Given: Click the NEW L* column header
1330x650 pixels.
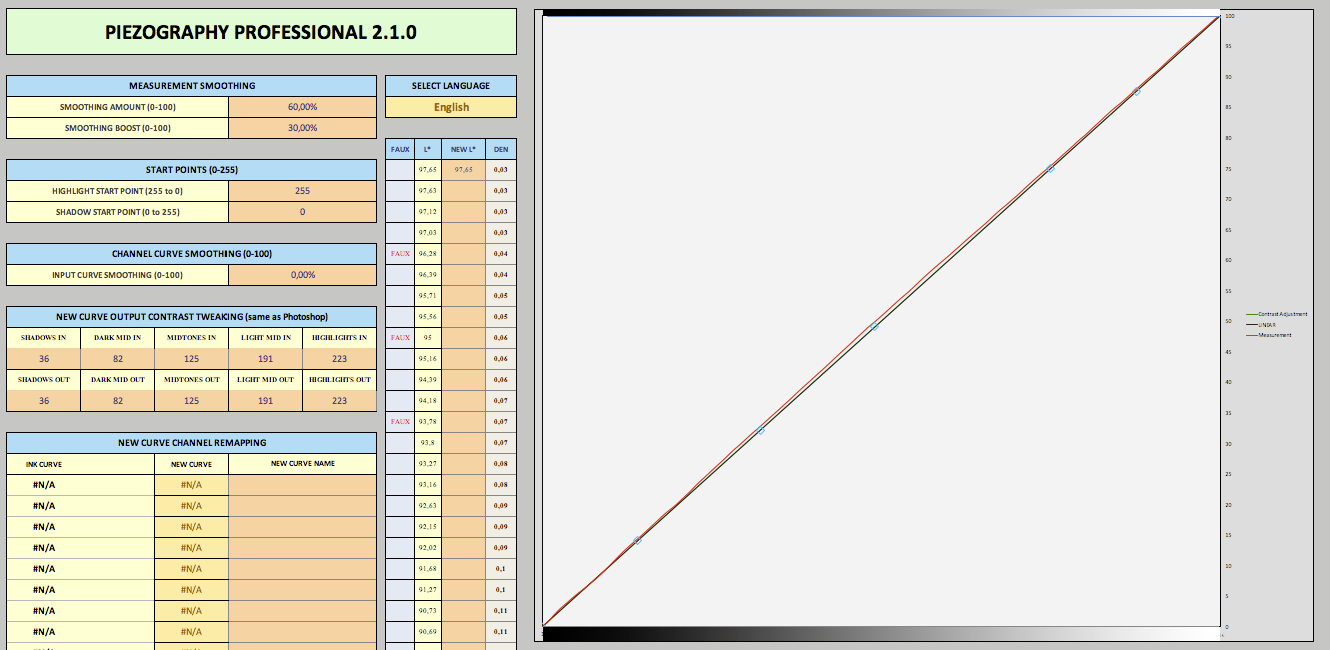Looking at the screenshot, I should pyautogui.click(x=463, y=149).
